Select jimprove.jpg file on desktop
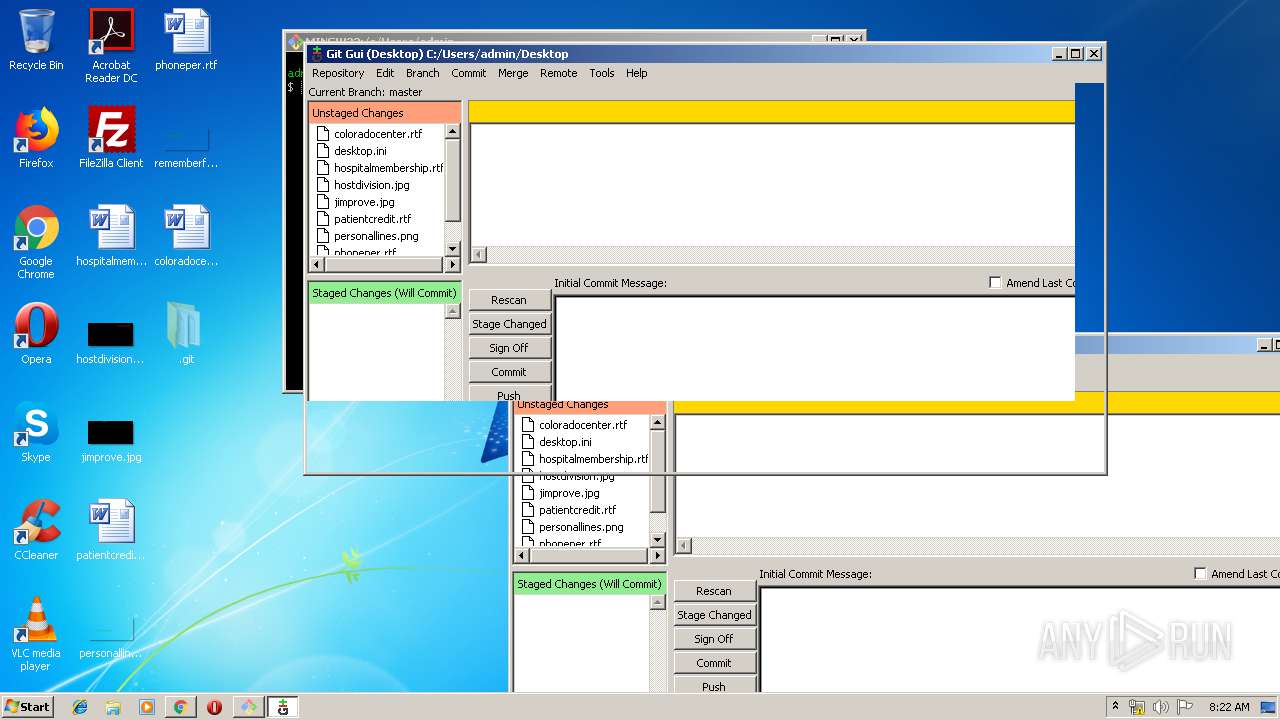 point(111,438)
